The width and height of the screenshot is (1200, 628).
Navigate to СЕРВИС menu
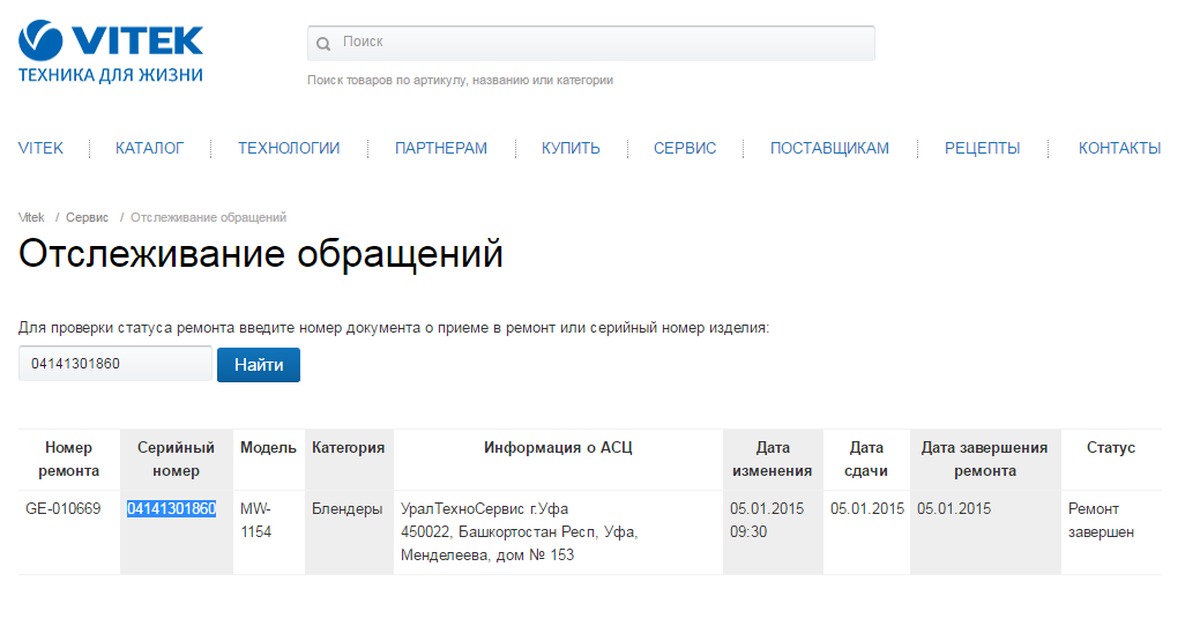685,148
